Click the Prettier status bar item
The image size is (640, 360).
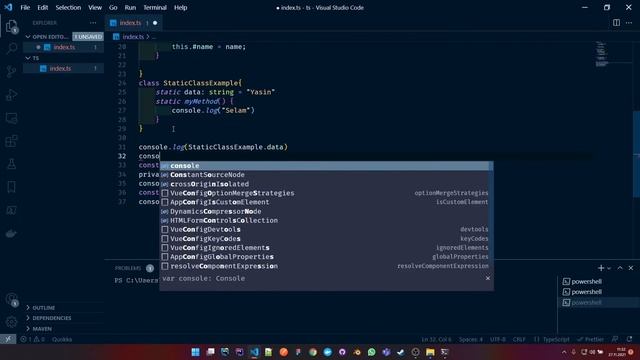591,339
